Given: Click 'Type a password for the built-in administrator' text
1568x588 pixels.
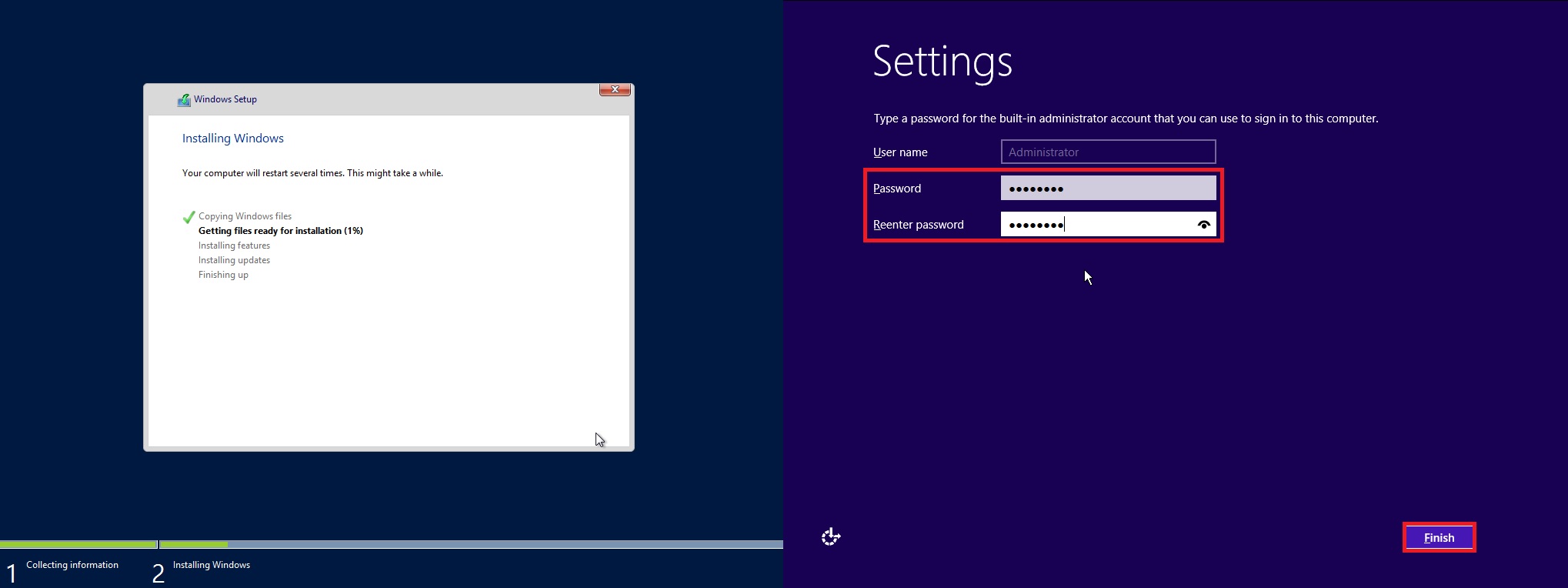Looking at the screenshot, I should 1126,119.
